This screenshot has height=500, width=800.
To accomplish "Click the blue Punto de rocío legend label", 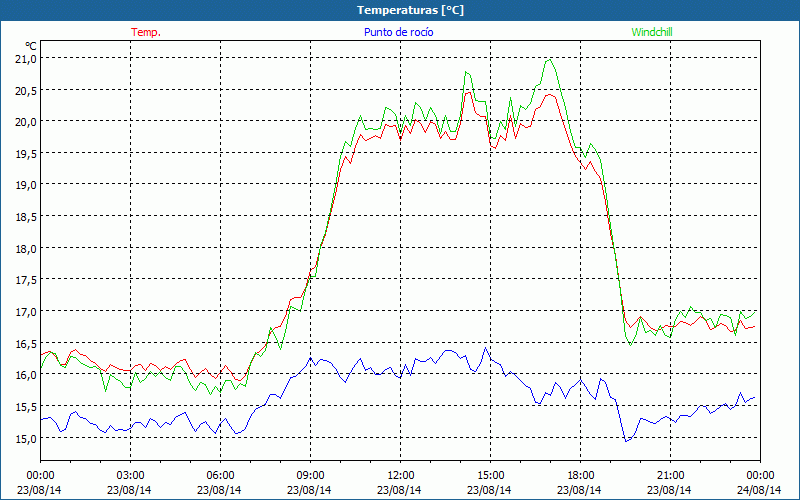I will click(x=398, y=32).
